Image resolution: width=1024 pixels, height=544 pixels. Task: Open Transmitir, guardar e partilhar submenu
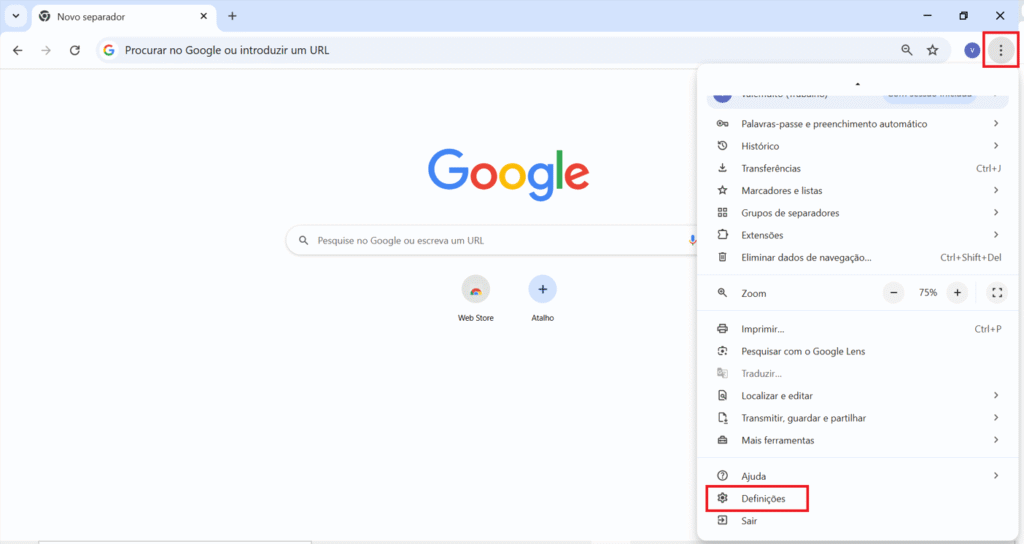857,417
